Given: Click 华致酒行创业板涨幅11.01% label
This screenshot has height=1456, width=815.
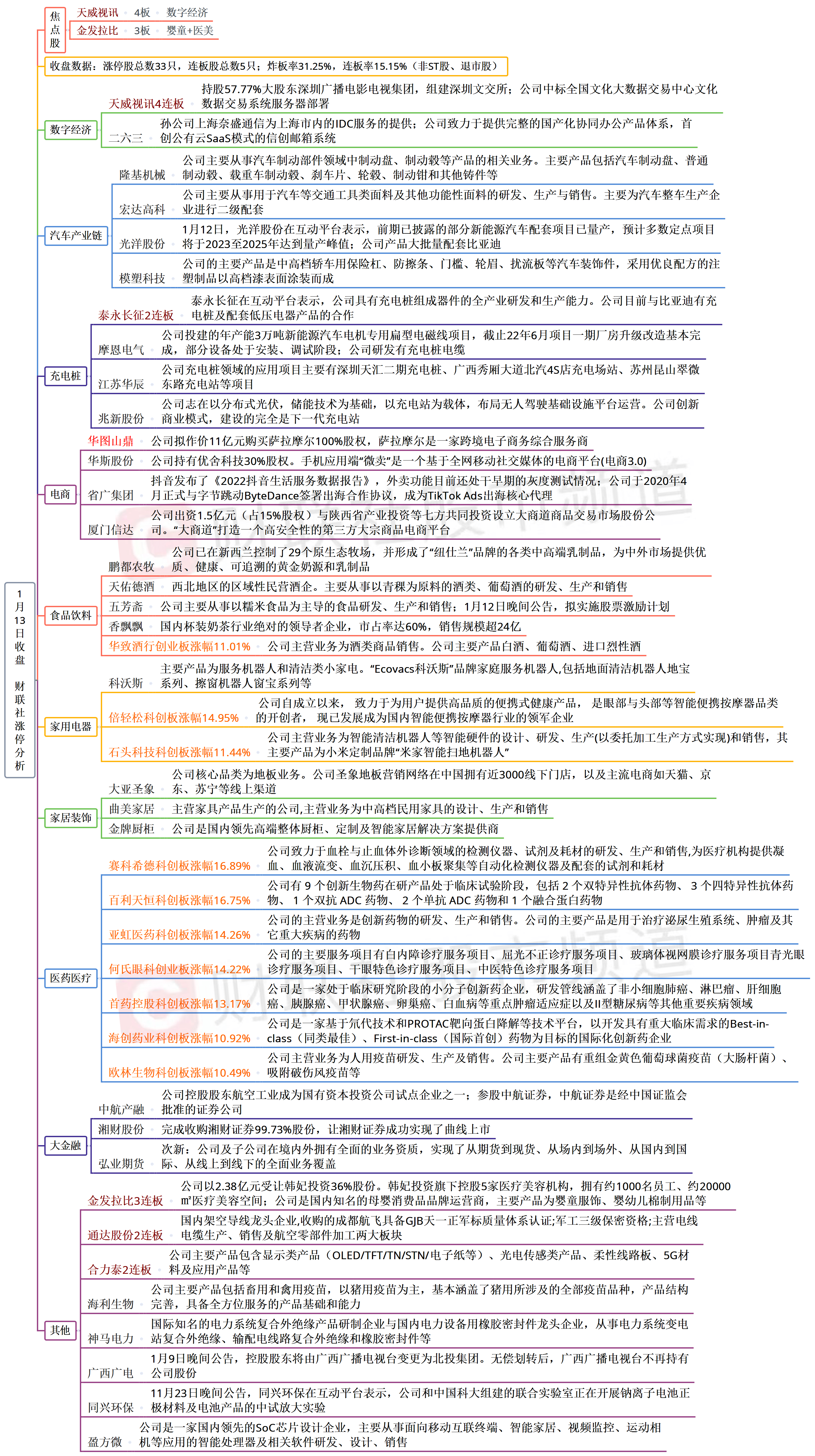Looking at the screenshot, I should coord(180,646).
